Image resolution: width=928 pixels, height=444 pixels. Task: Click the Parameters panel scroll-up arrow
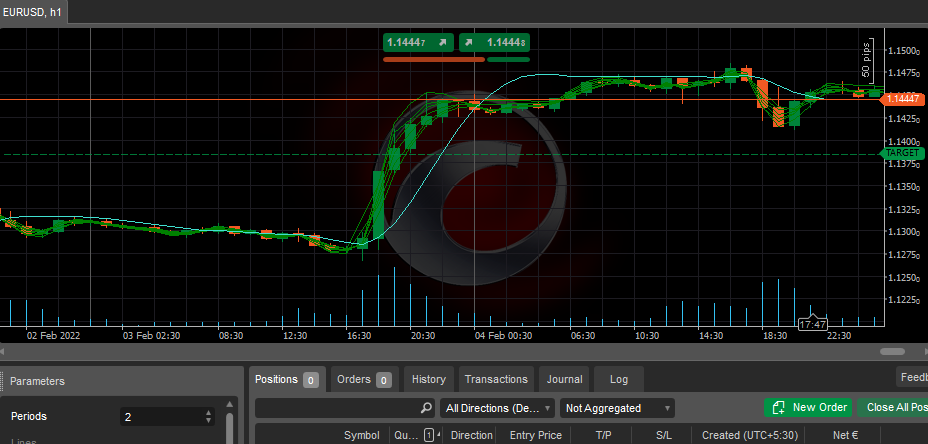(x=230, y=404)
